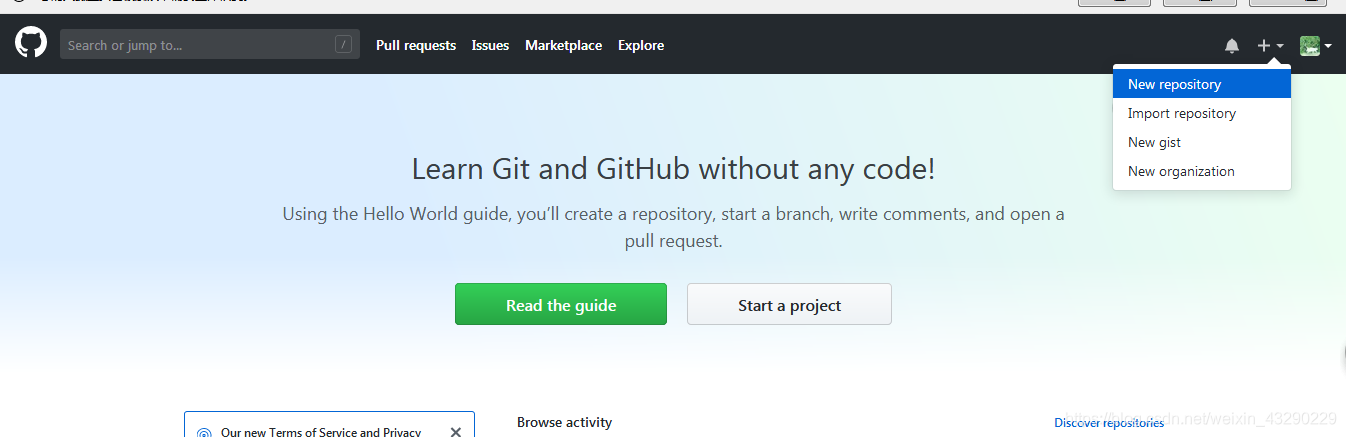The width and height of the screenshot is (1346, 437).
Task: Open the notifications bell
Action: point(1232,46)
